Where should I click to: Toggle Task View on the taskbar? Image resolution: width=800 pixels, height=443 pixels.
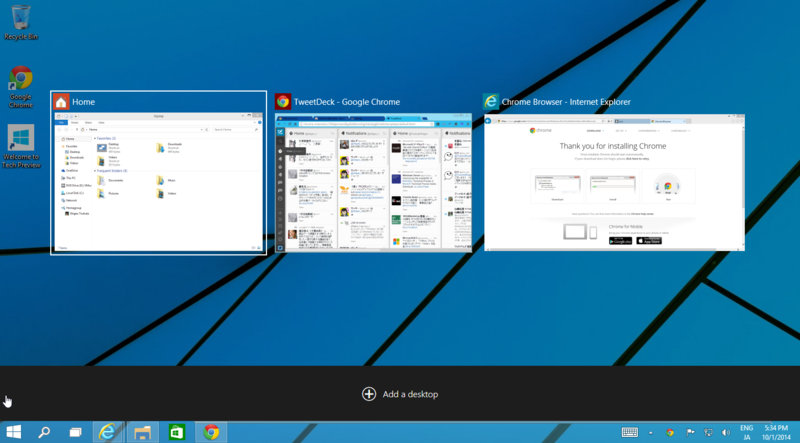76,432
